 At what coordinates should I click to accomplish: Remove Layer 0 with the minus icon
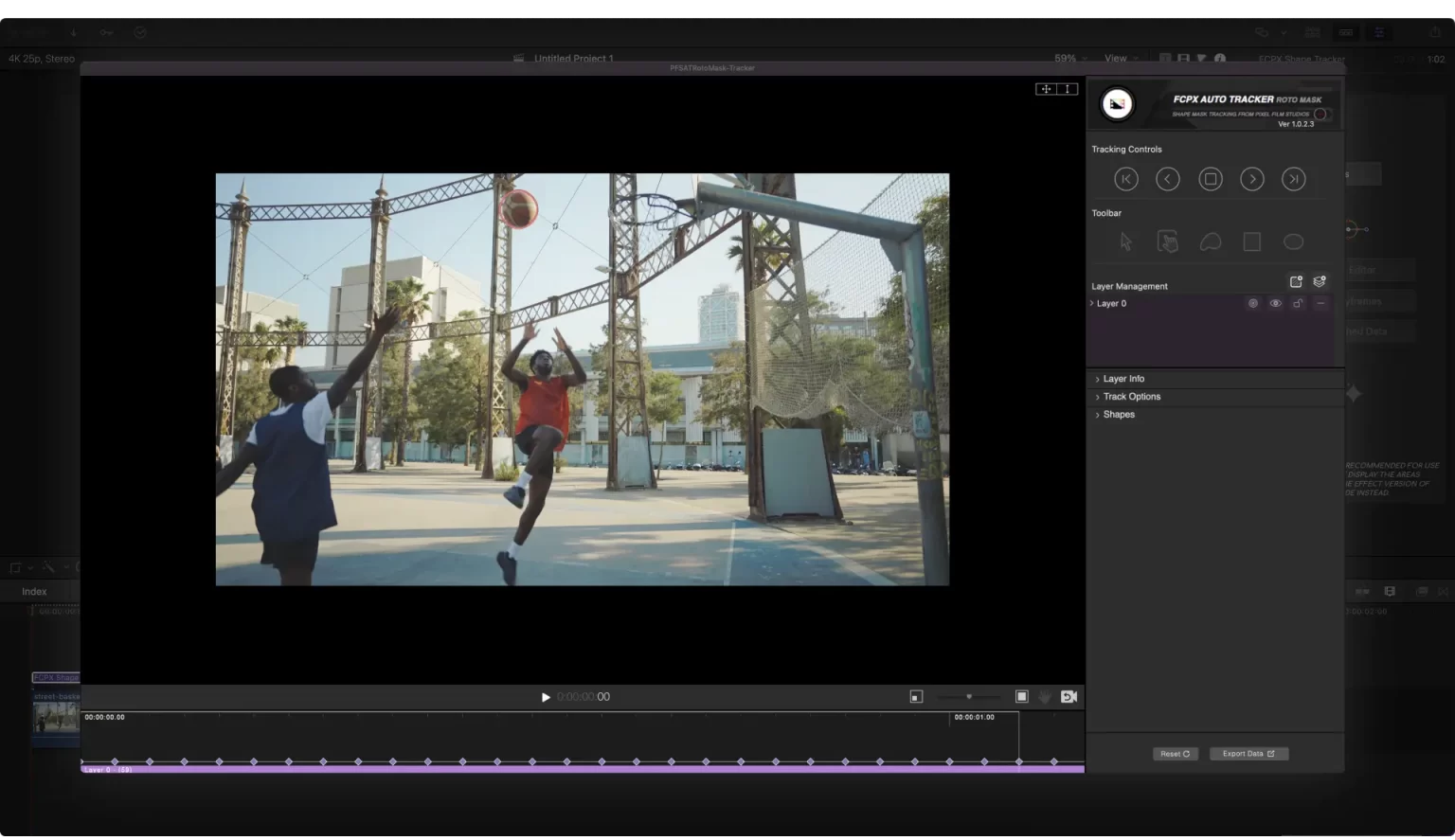1321,304
